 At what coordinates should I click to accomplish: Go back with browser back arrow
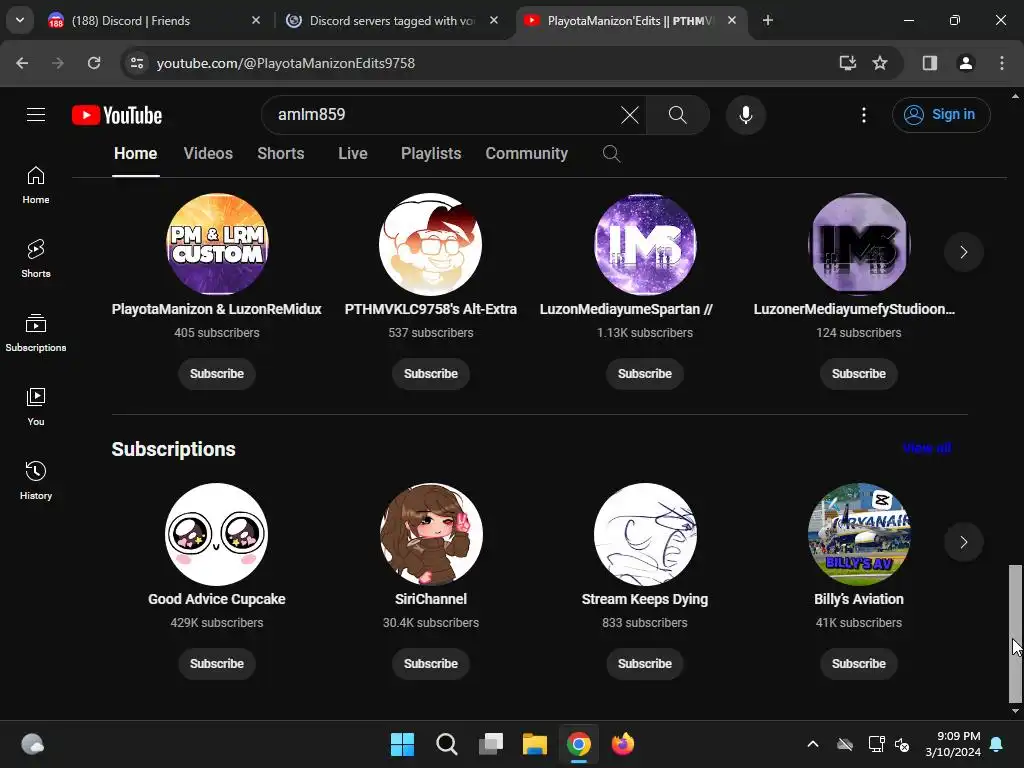coord(22,63)
